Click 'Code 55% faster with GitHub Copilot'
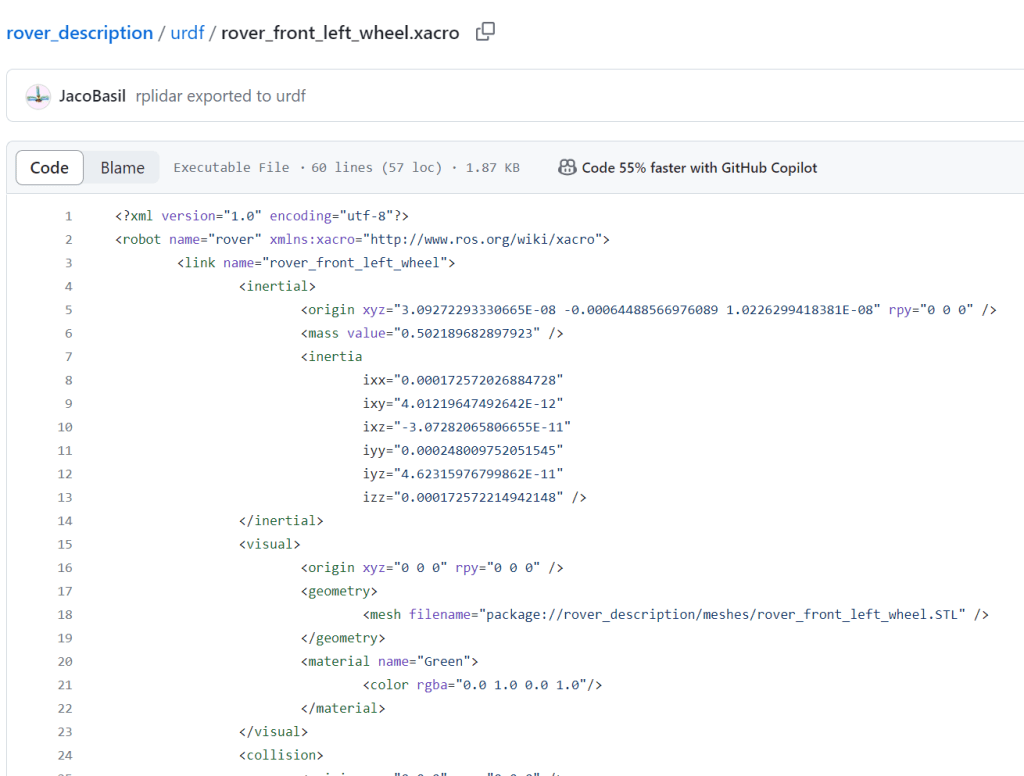The height and width of the screenshot is (776, 1024). pyautogui.click(x=699, y=168)
